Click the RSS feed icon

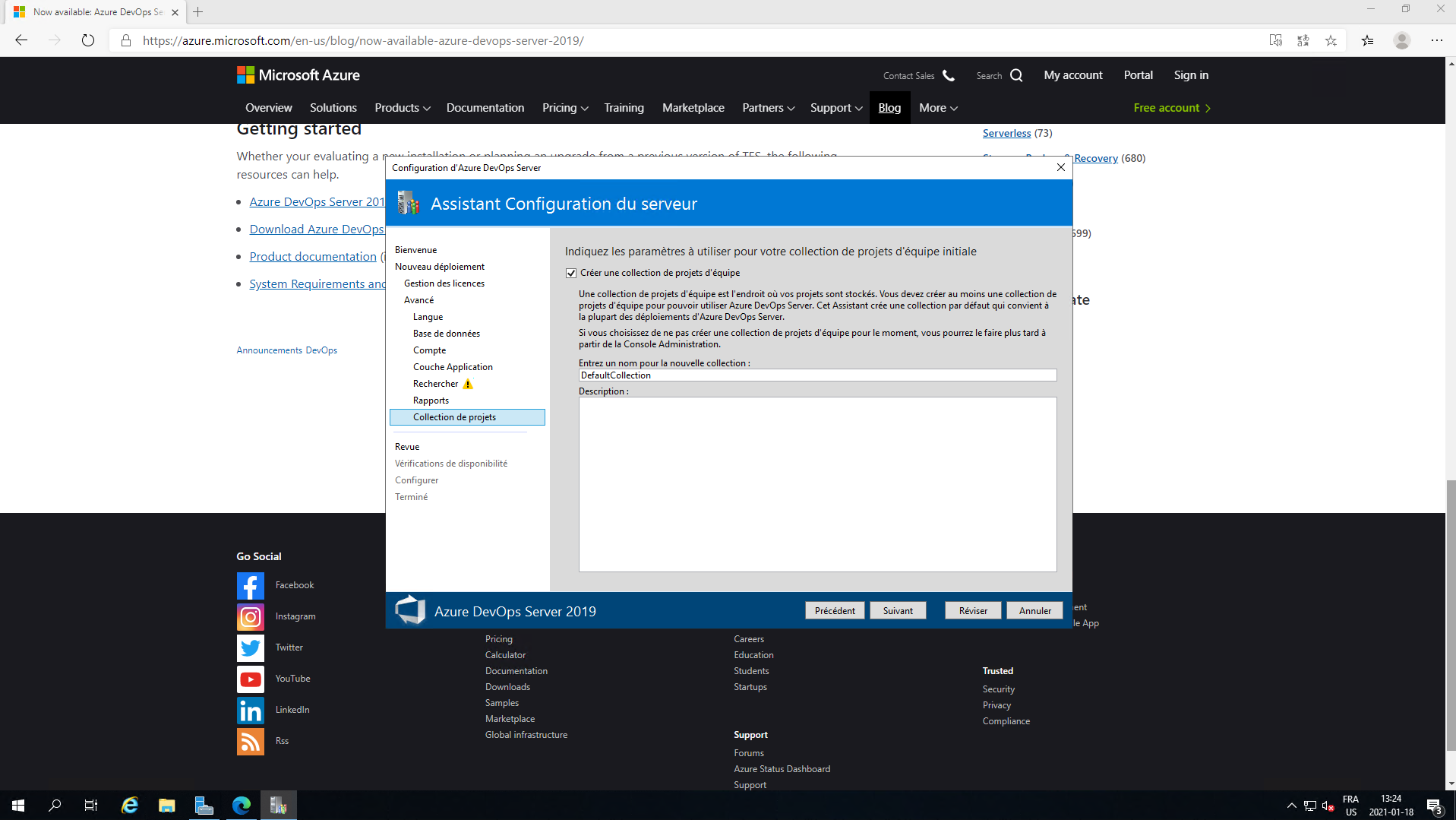(x=250, y=741)
